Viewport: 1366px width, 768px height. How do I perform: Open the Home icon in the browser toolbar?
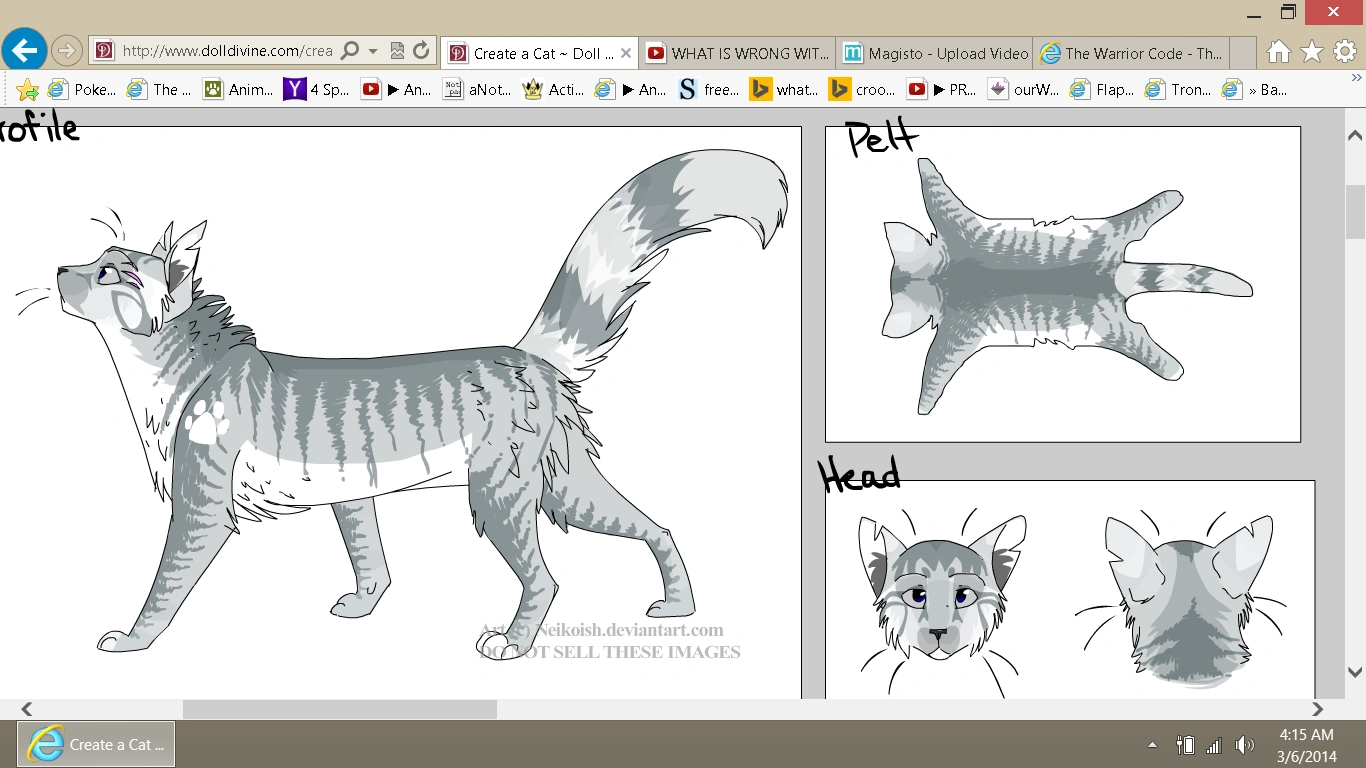[x=1278, y=52]
